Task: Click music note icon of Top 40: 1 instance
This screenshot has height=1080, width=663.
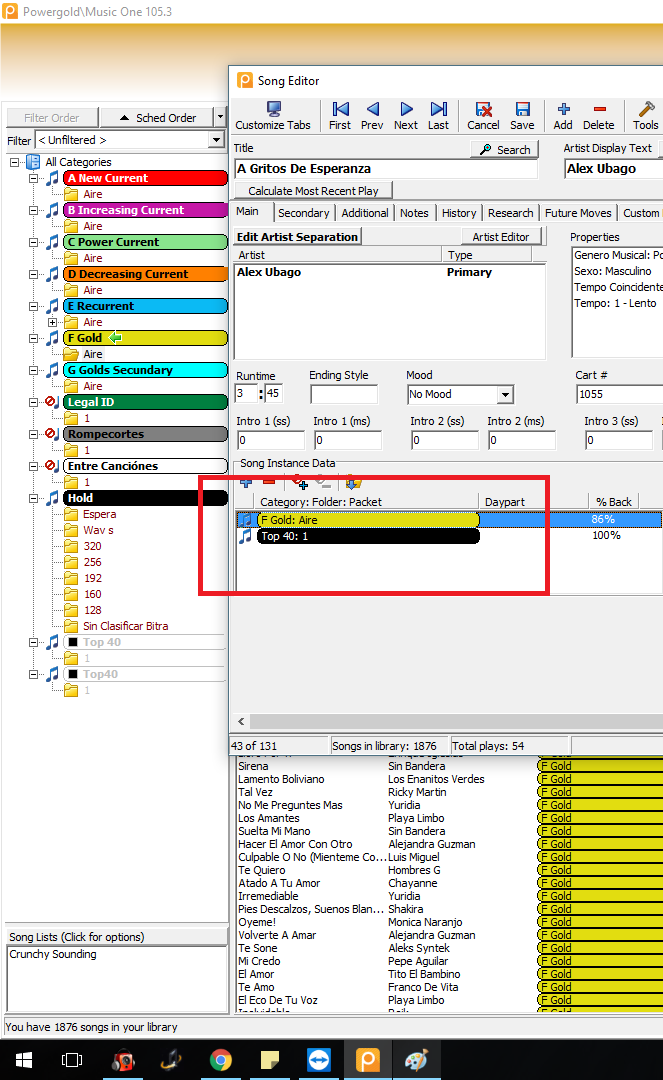Action: coord(245,536)
